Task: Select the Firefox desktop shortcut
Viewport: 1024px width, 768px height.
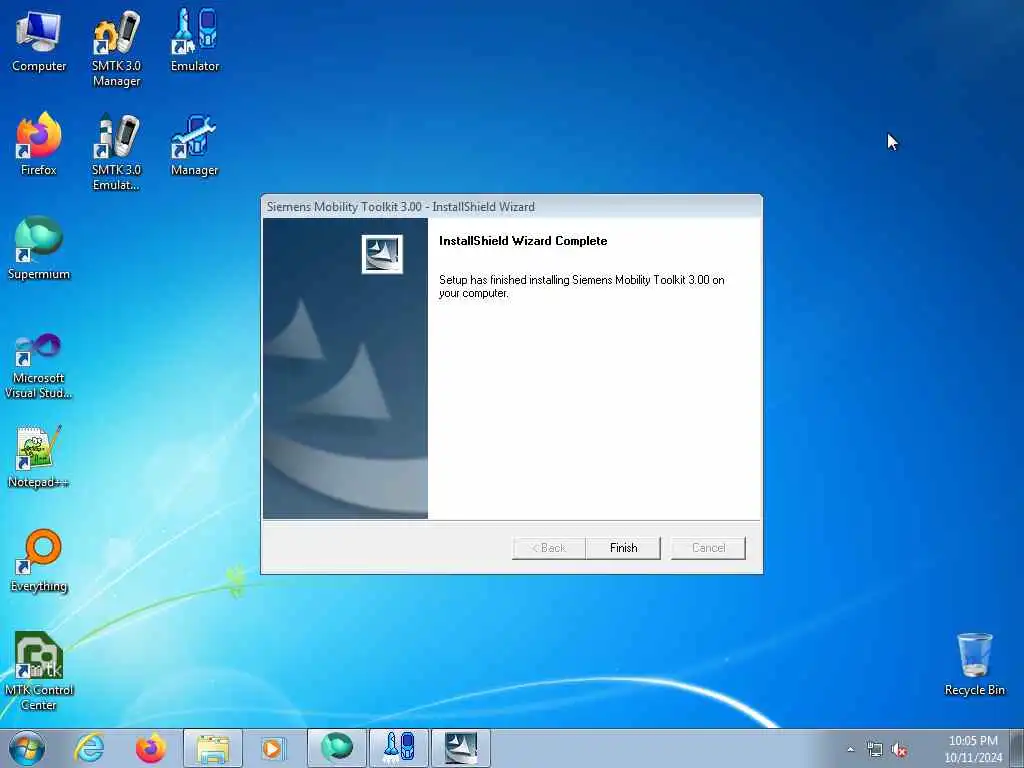Action: 39,144
